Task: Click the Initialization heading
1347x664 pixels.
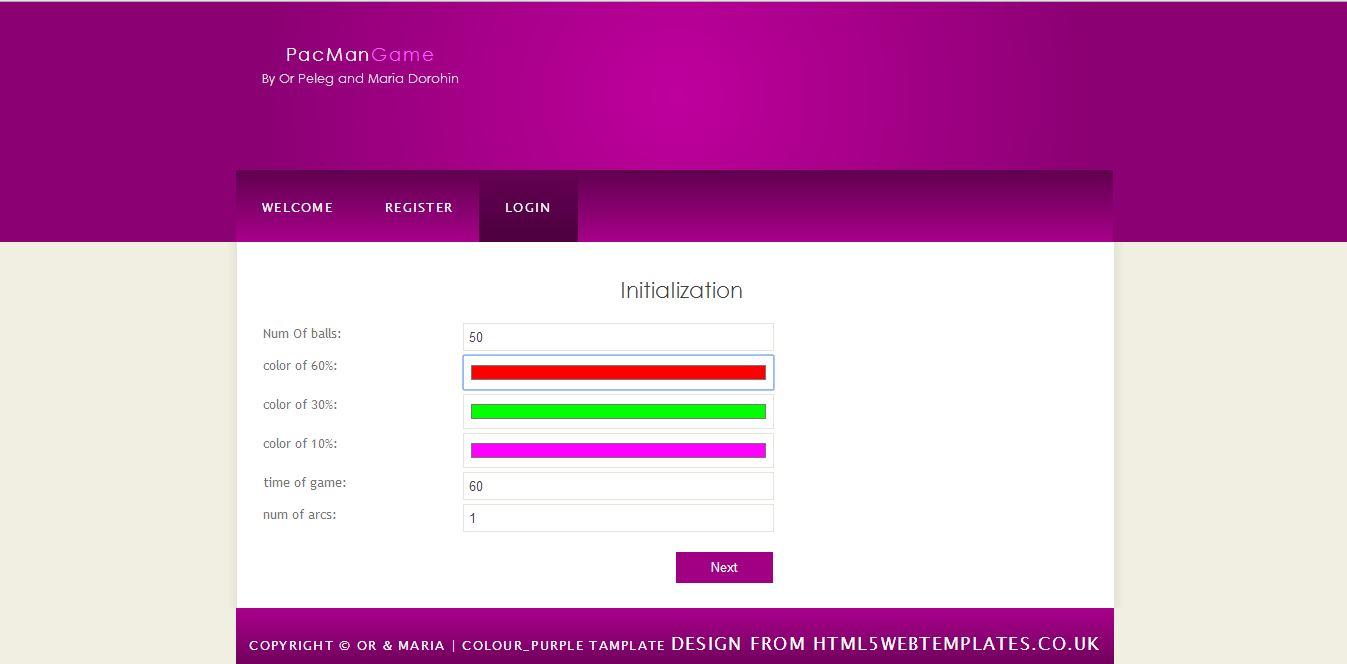Action: [681, 291]
